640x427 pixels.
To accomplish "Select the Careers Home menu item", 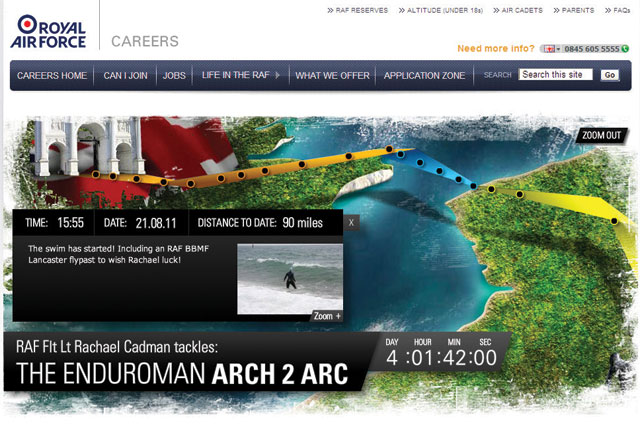I will [52, 76].
